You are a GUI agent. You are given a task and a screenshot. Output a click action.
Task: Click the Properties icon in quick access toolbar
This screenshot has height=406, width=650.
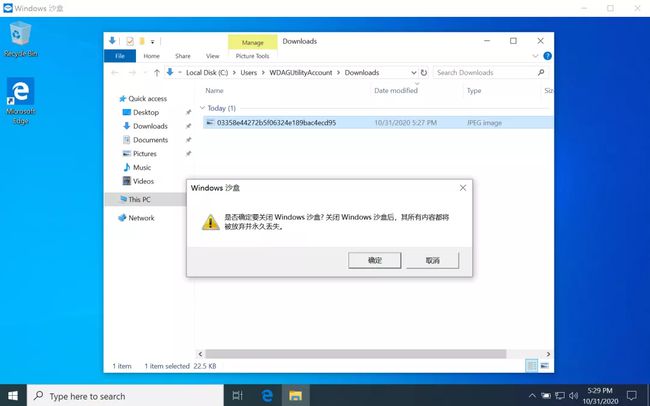pos(130,41)
